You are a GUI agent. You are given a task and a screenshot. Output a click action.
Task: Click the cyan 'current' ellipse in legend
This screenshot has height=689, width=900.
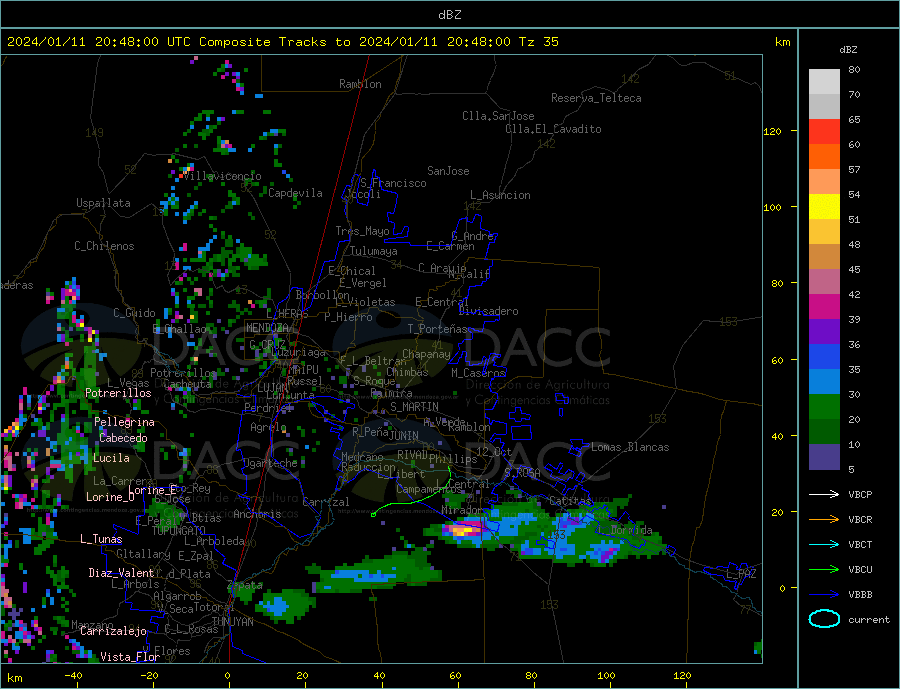tap(824, 619)
